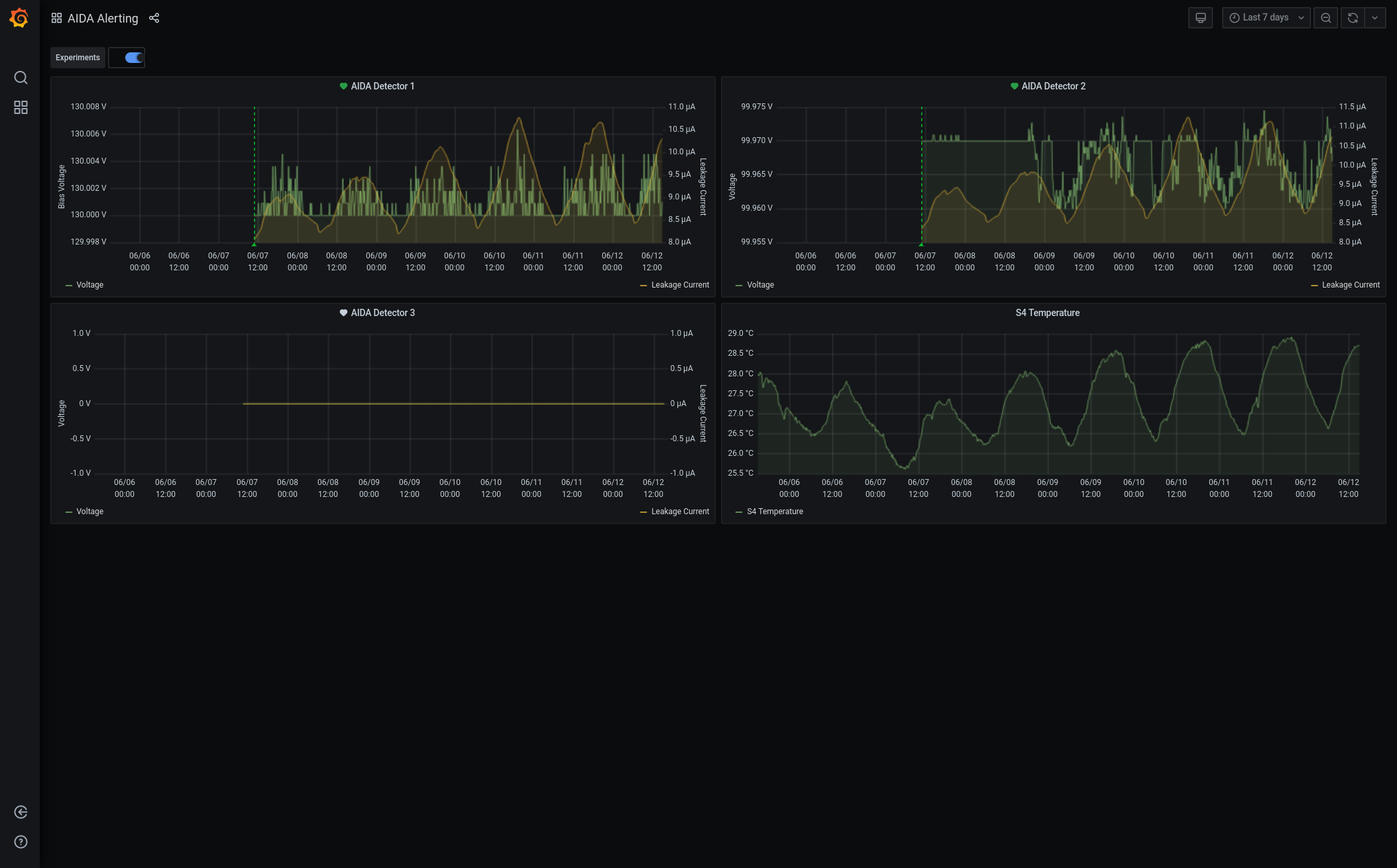Toggle Voltage series in AIDA Detector 1 legend
The image size is (1397, 868).
89,285
